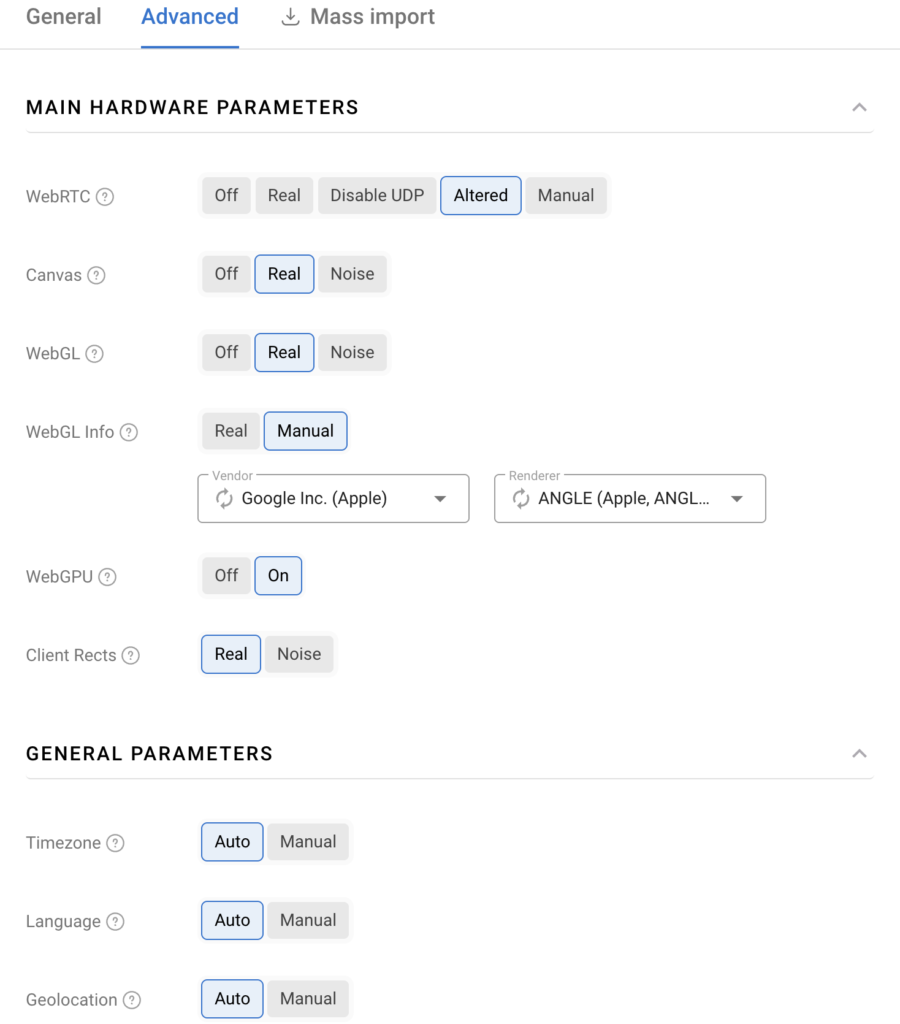Image resolution: width=900 pixels, height=1024 pixels.
Task: Set WebRTC to Disable UDP
Action: [377, 196]
